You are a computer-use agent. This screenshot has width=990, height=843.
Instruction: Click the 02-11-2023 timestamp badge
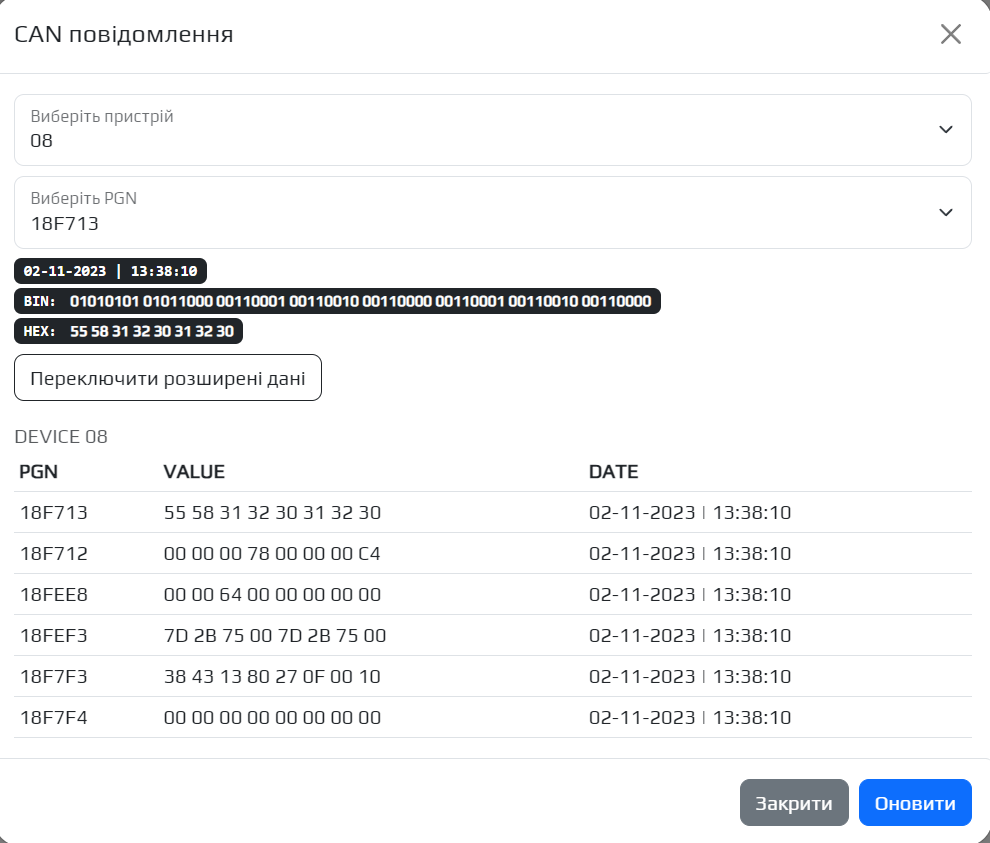point(110,271)
